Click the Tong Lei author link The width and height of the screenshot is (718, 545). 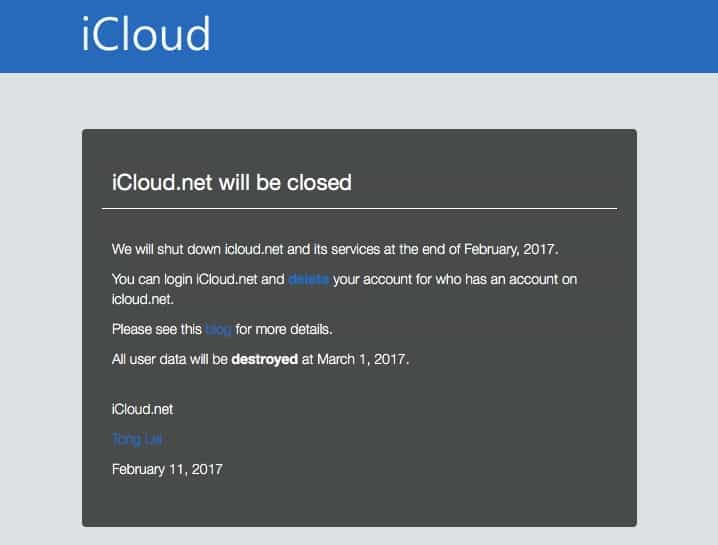click(136, 439)
